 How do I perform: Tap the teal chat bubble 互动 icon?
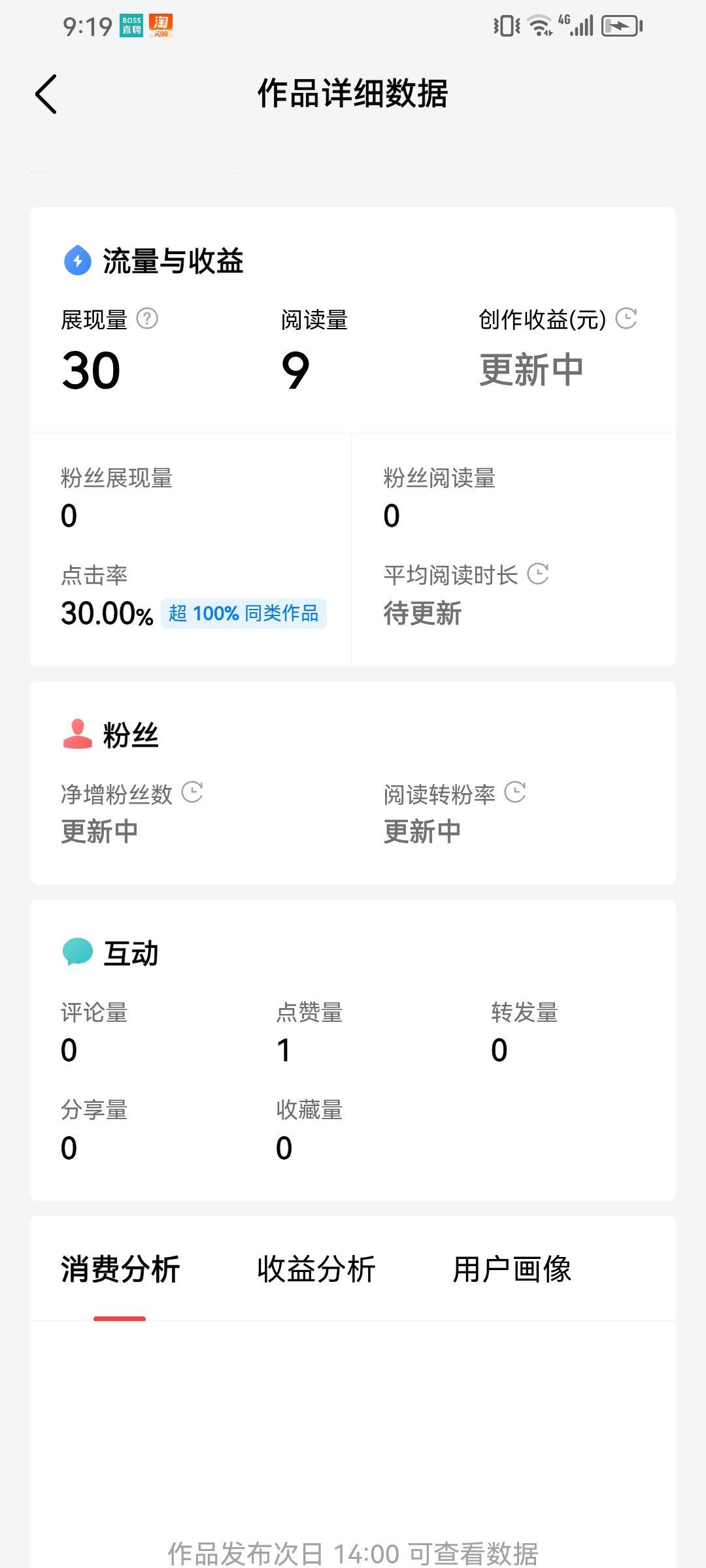78,952
